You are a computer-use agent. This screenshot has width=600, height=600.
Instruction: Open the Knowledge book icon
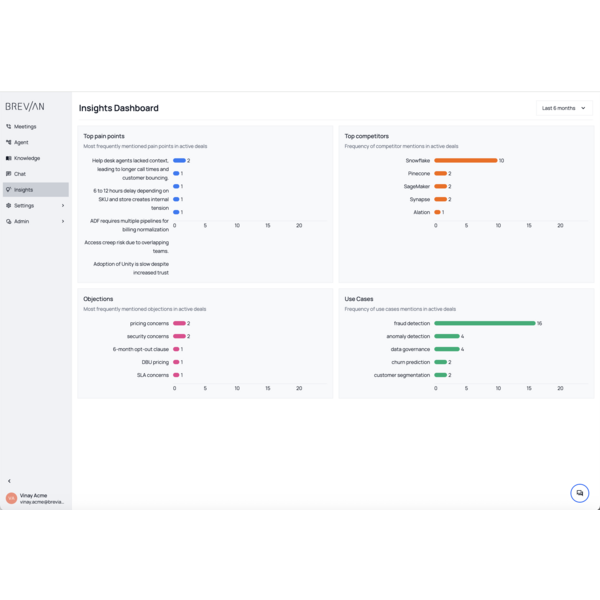pos(9,158)
